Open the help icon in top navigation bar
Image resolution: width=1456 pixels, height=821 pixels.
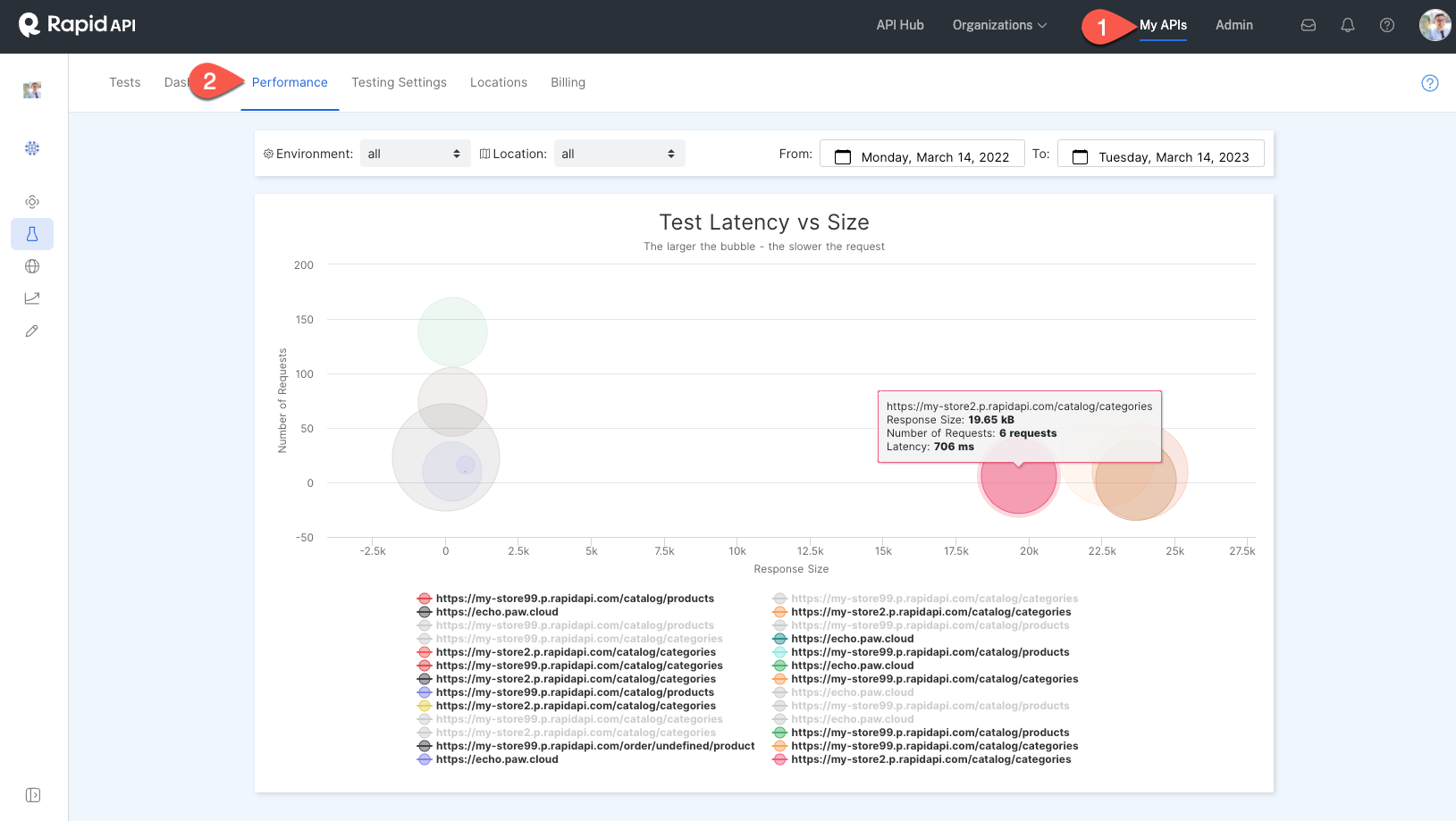(x=1387, y=25)
